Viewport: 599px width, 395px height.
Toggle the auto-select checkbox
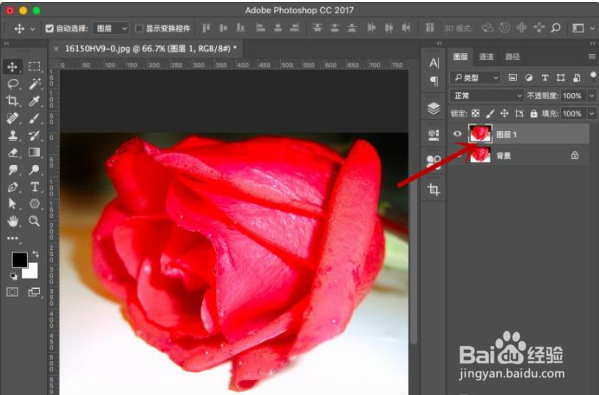[x=49, y=28]
